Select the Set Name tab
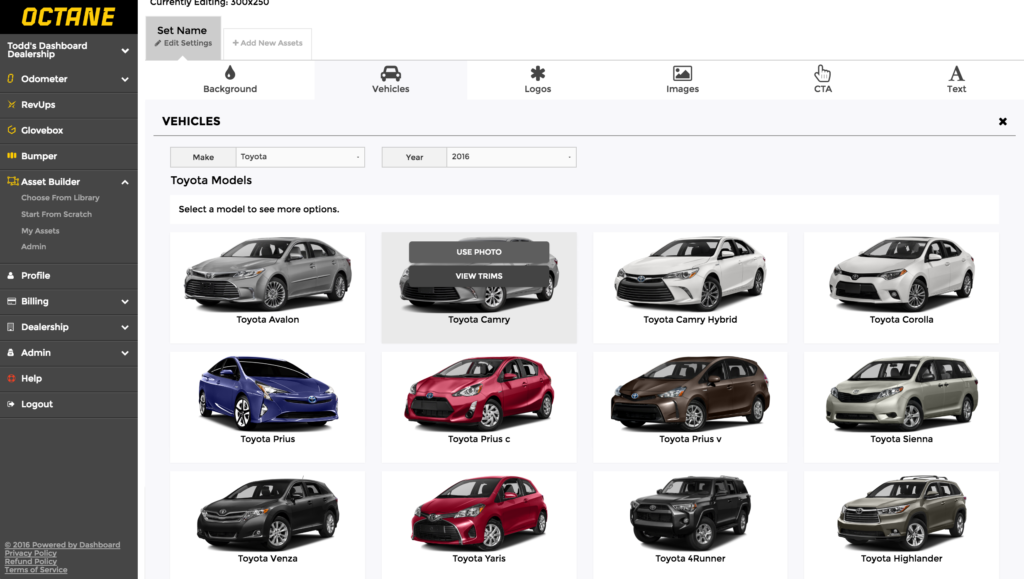This screenshot has width=1024, height=579. [x=183, y=38]
